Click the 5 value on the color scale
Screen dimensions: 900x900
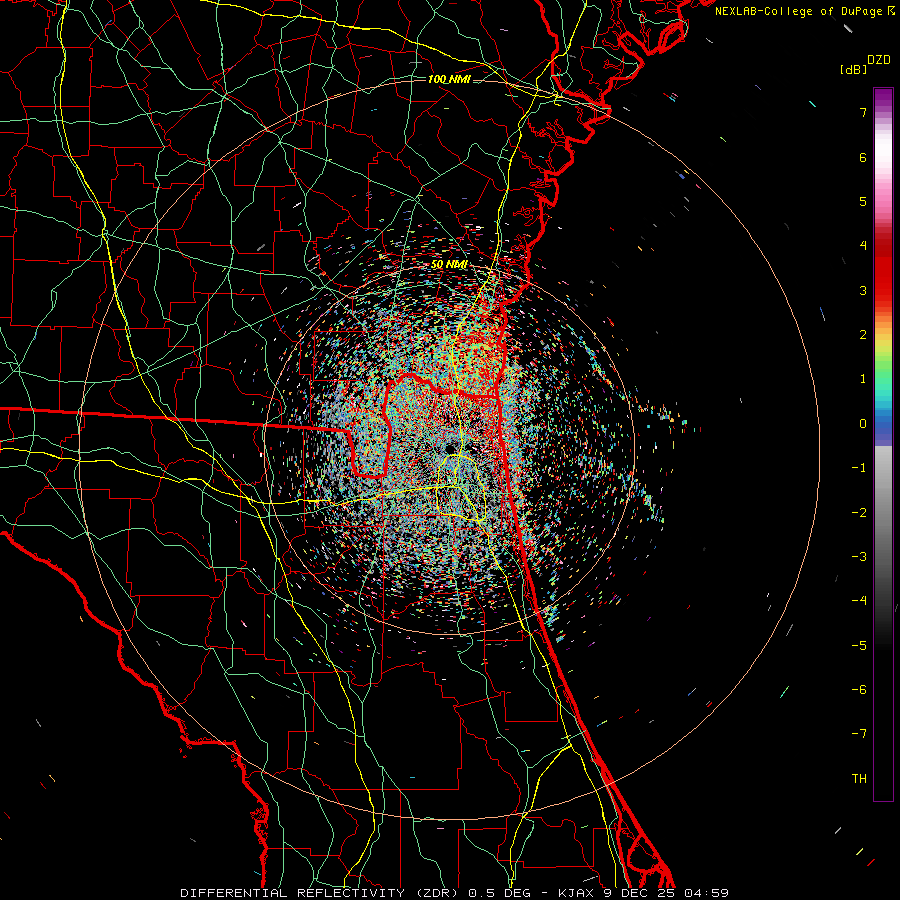[863, 201]
